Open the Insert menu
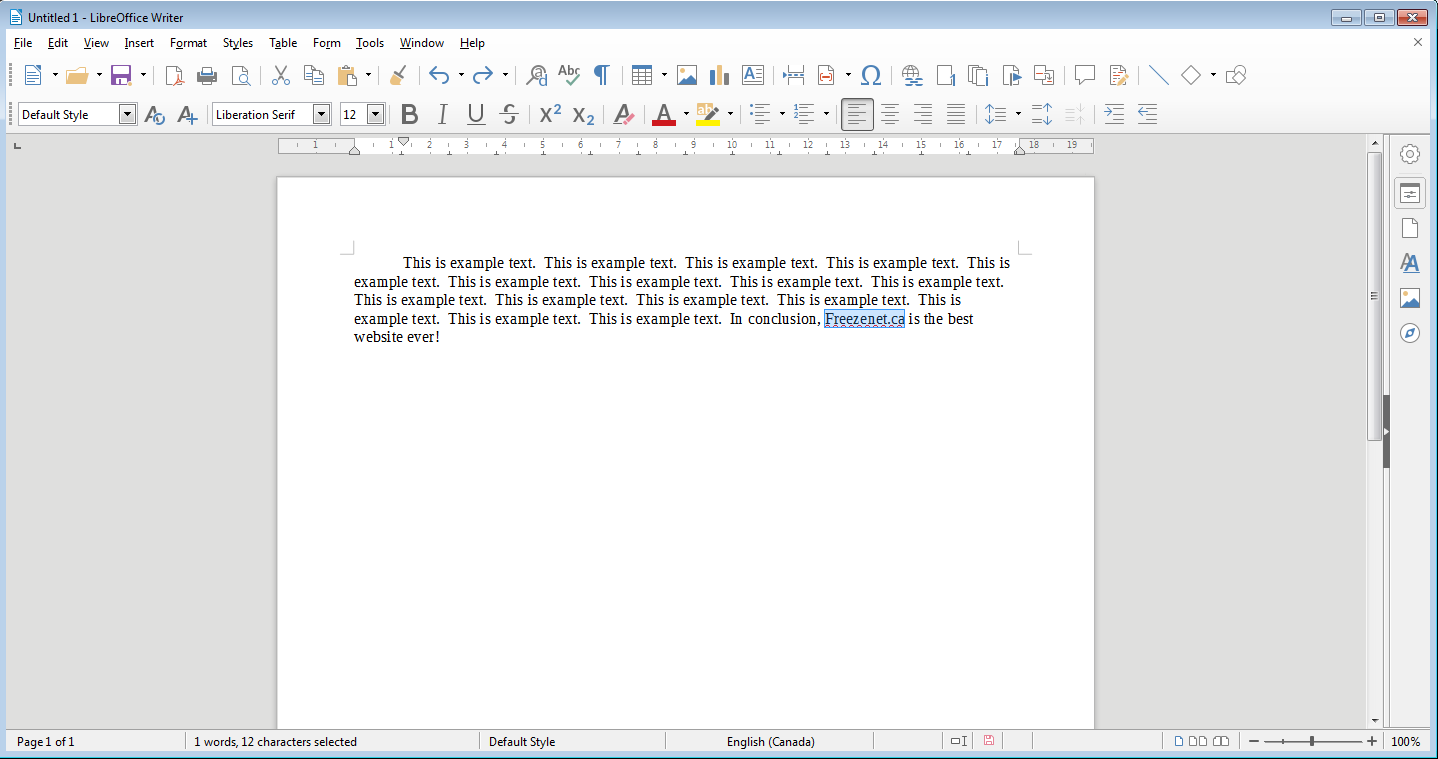Viewport: 1438px width, 759px height. [x=139, y=43]
